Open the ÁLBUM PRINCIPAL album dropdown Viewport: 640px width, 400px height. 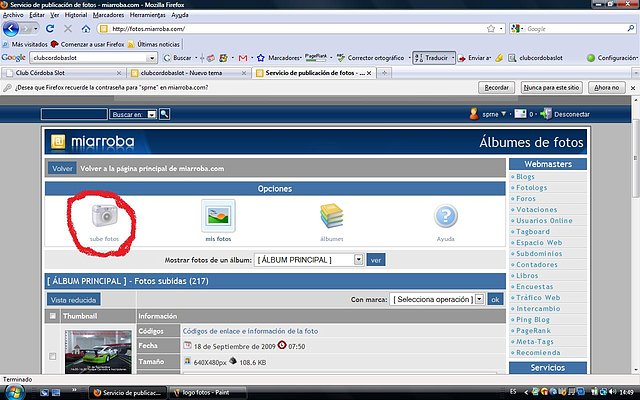click(x=358, y=260)
